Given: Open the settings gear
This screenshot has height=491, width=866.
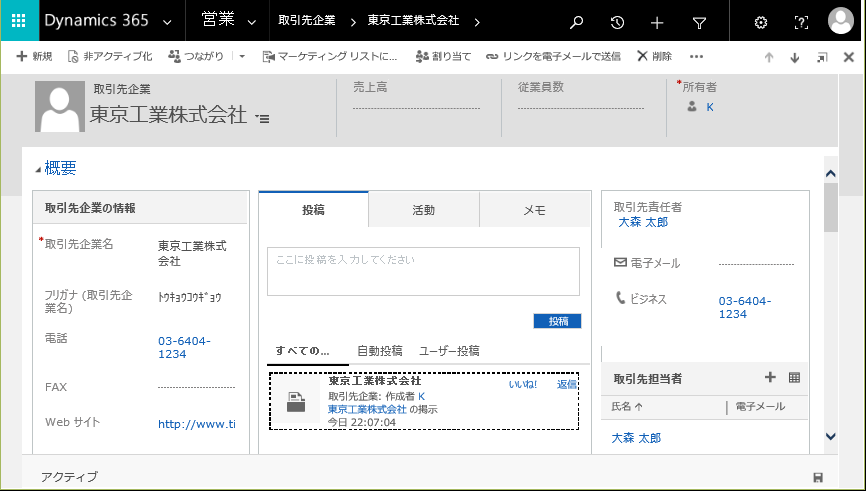Looking at the screenshot, I should [x=761, y=23].
